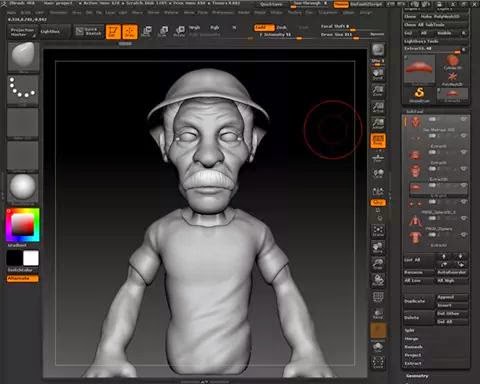
Task: Open the Transform menu
Action: coord(328,12)
